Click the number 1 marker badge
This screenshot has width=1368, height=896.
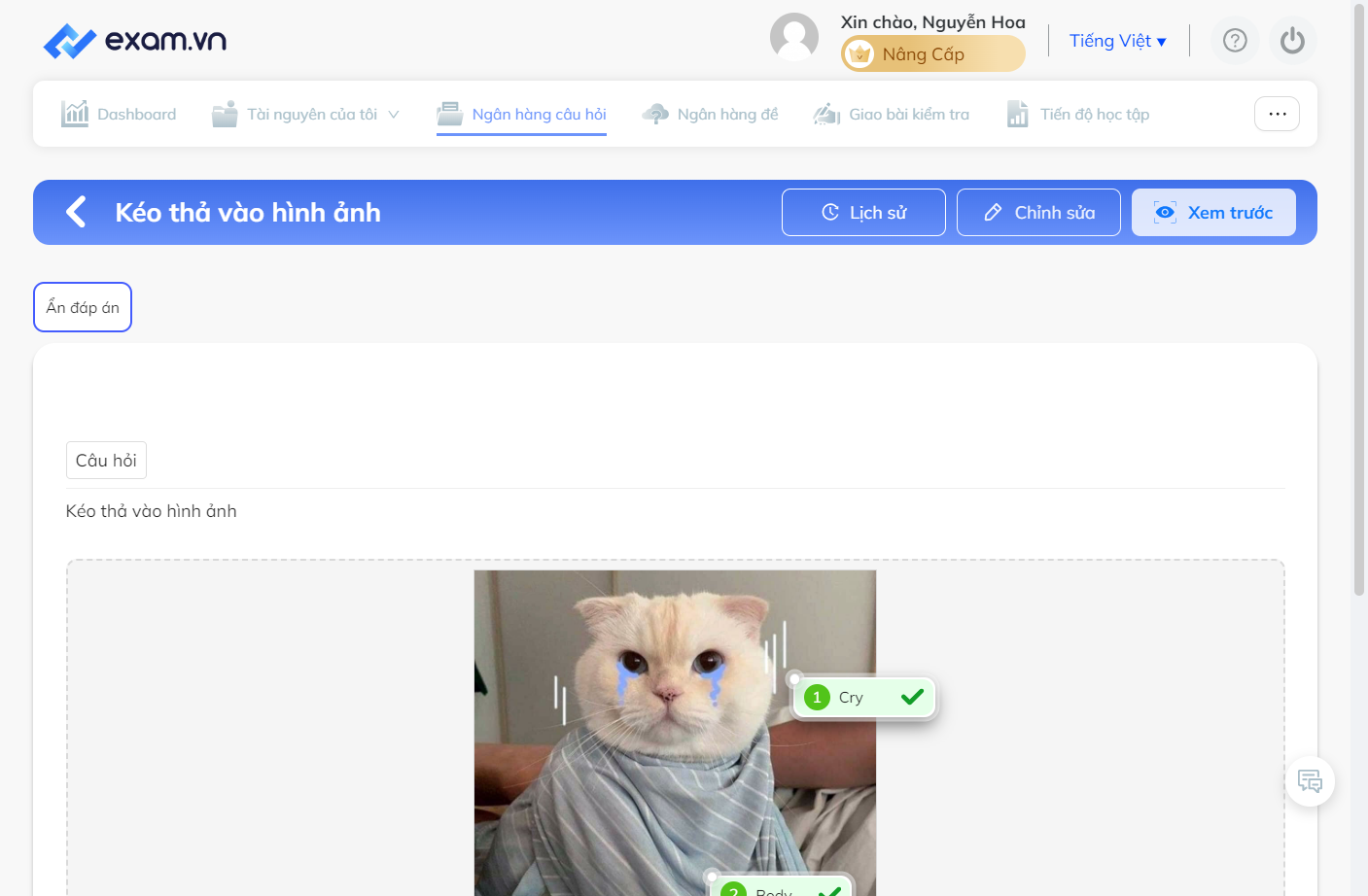(817, 697)
